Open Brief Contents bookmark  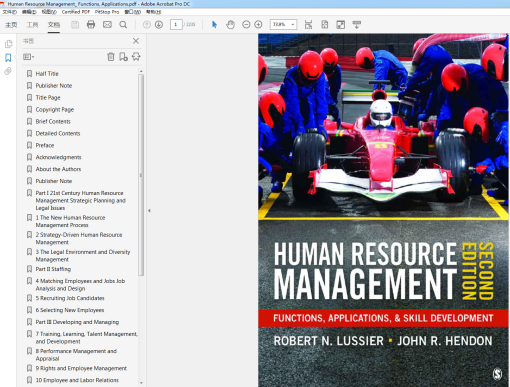[53, 122]
